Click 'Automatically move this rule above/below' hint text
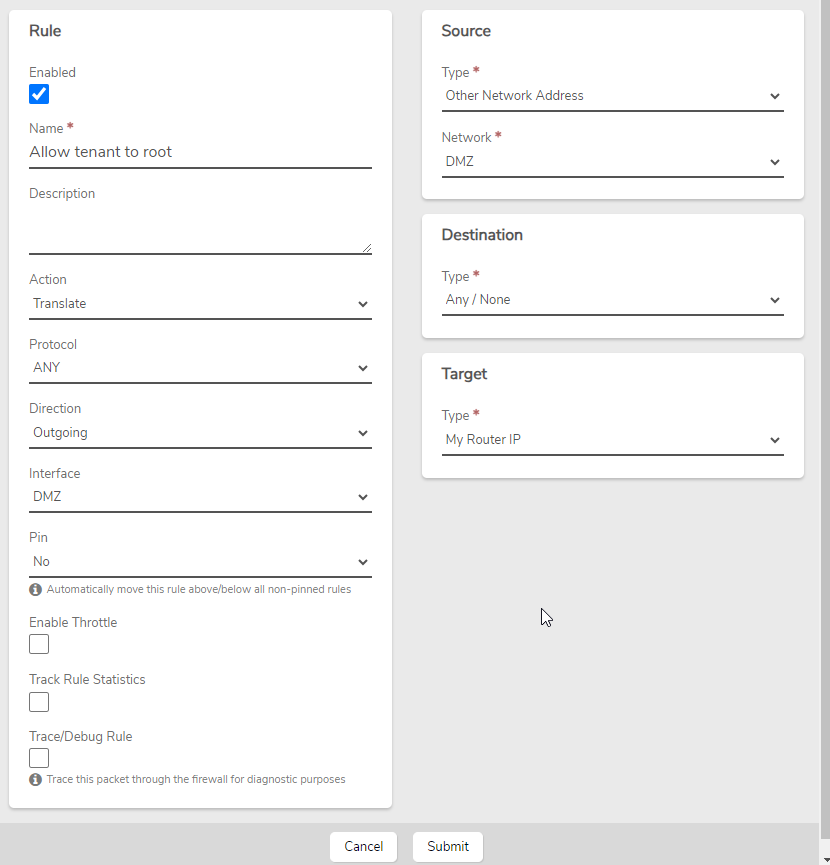Image resolution: width=830 pixels, height=865 pixels. 199,590
